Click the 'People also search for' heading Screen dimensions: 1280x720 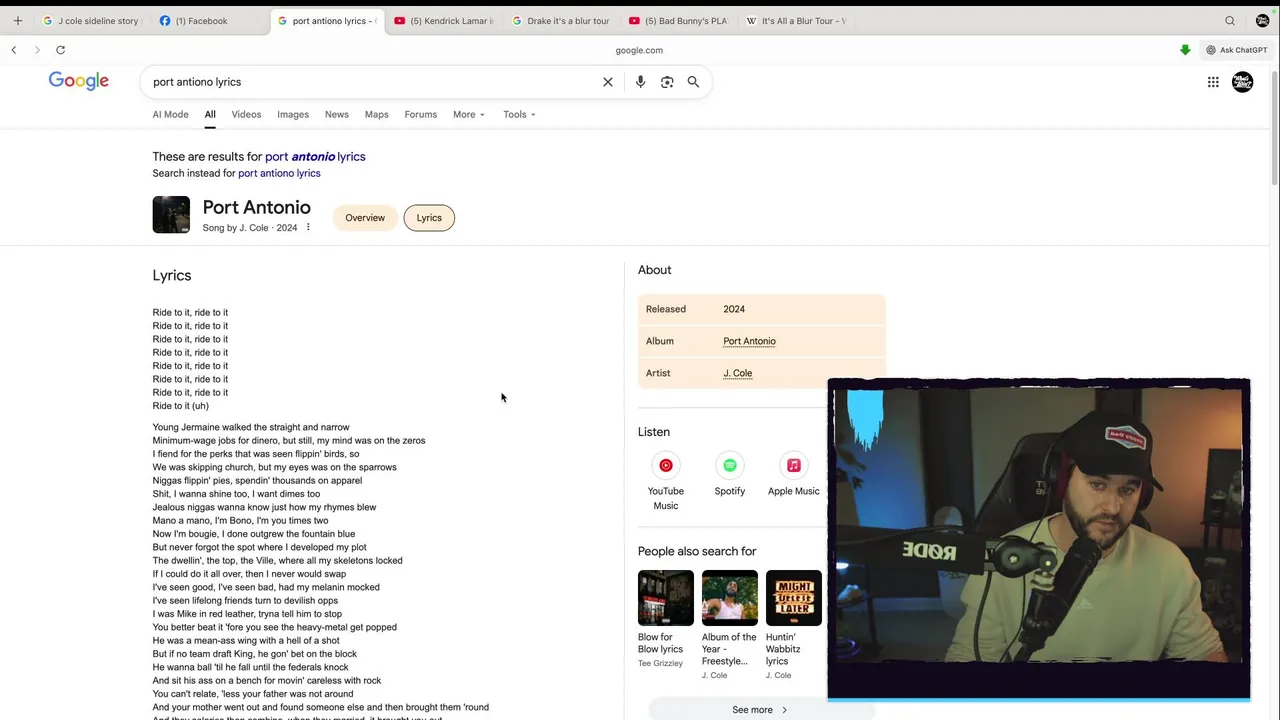pyautogui.click(x=697, y=551)
